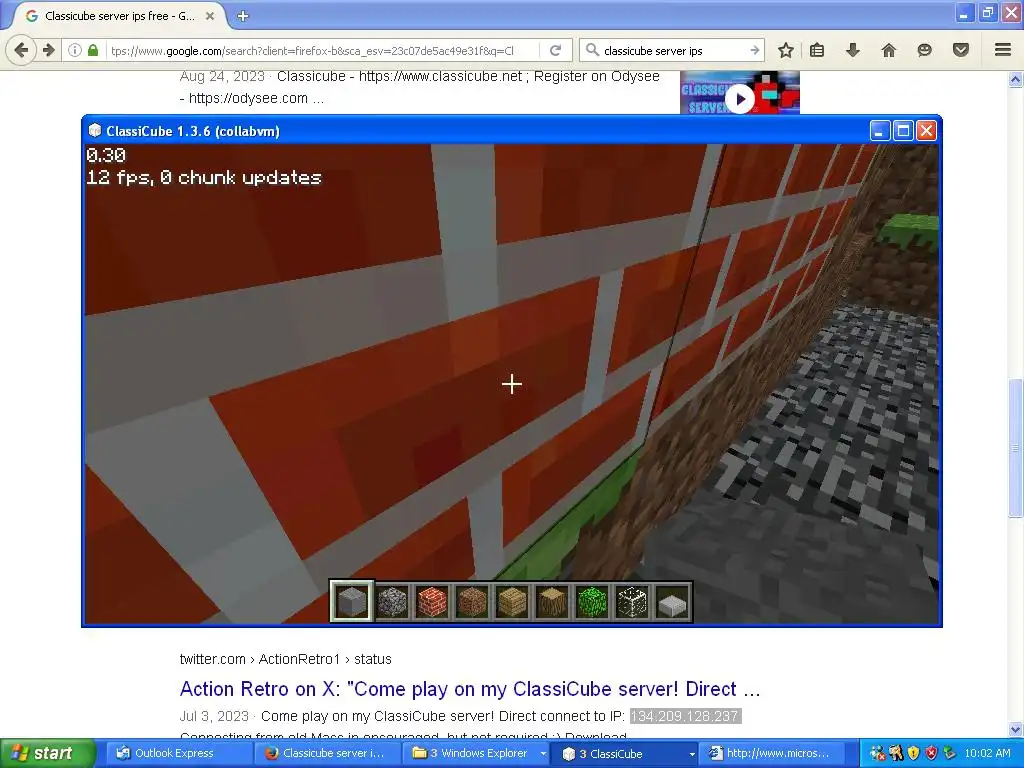
Task: Select the dirt block in the hotbar
Action: [x=472, y=601]
